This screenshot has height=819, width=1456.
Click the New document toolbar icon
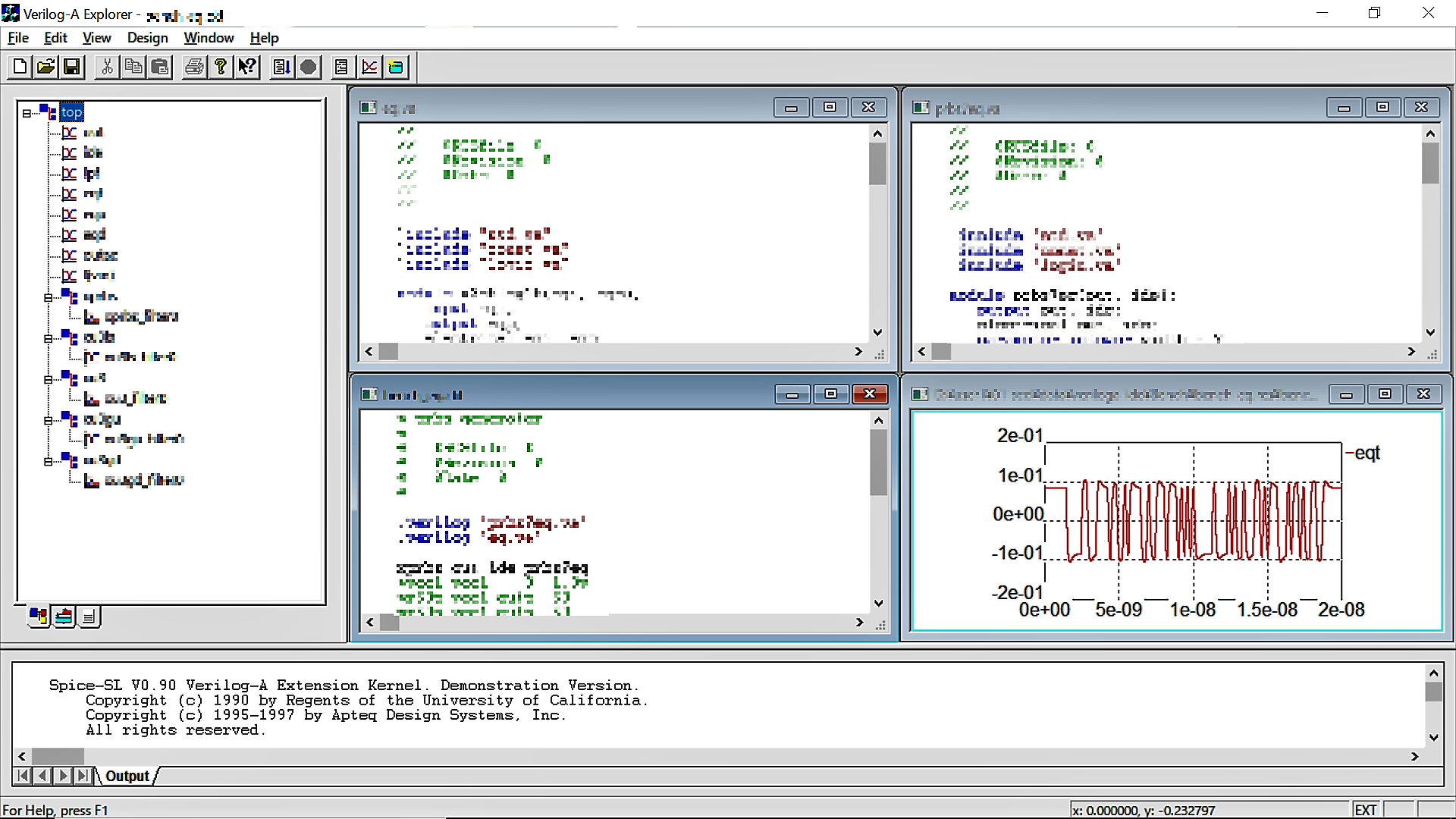(20, 67)
